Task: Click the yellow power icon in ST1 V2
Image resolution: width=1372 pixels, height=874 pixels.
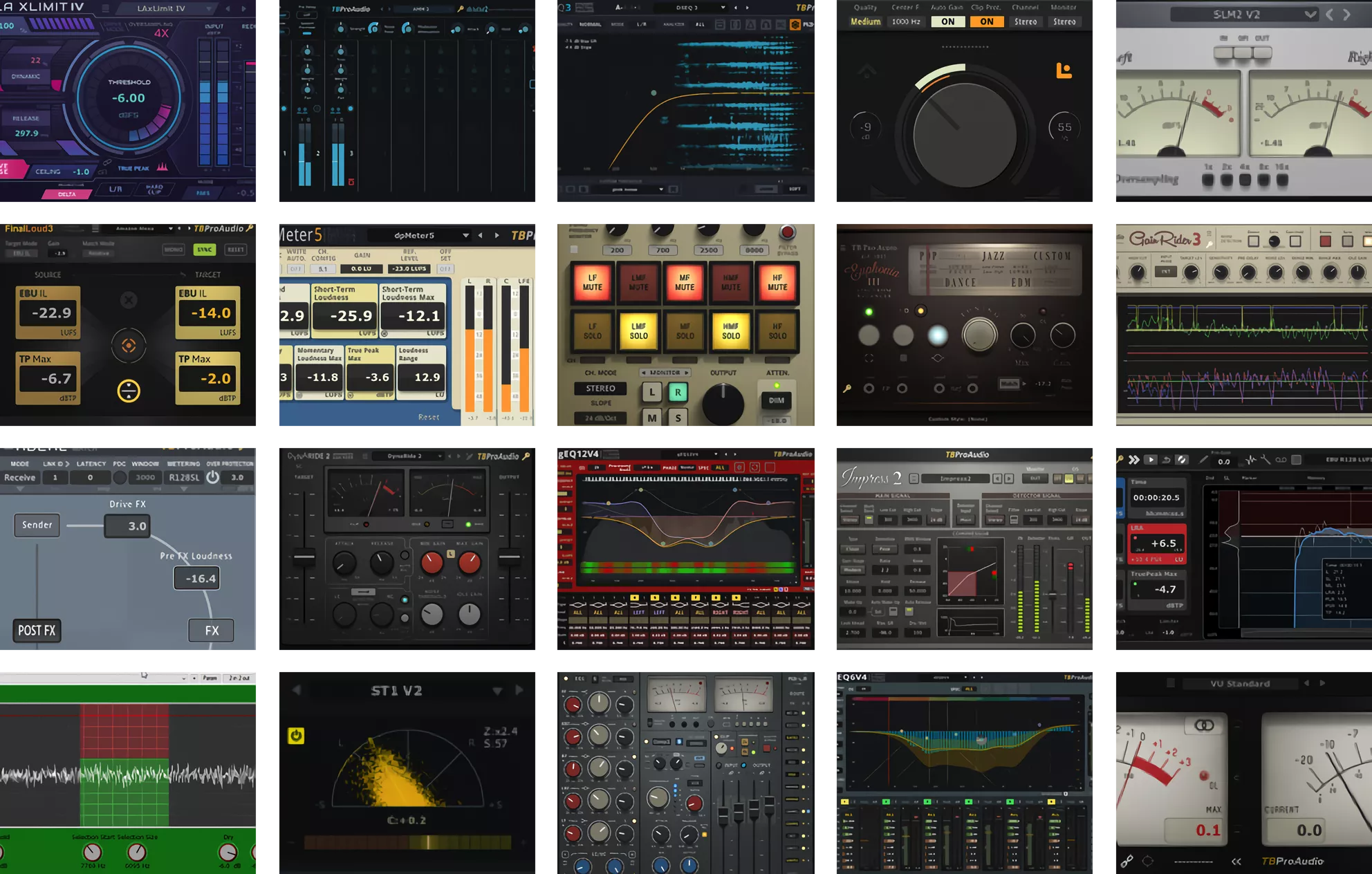Action: click(296, 736)
